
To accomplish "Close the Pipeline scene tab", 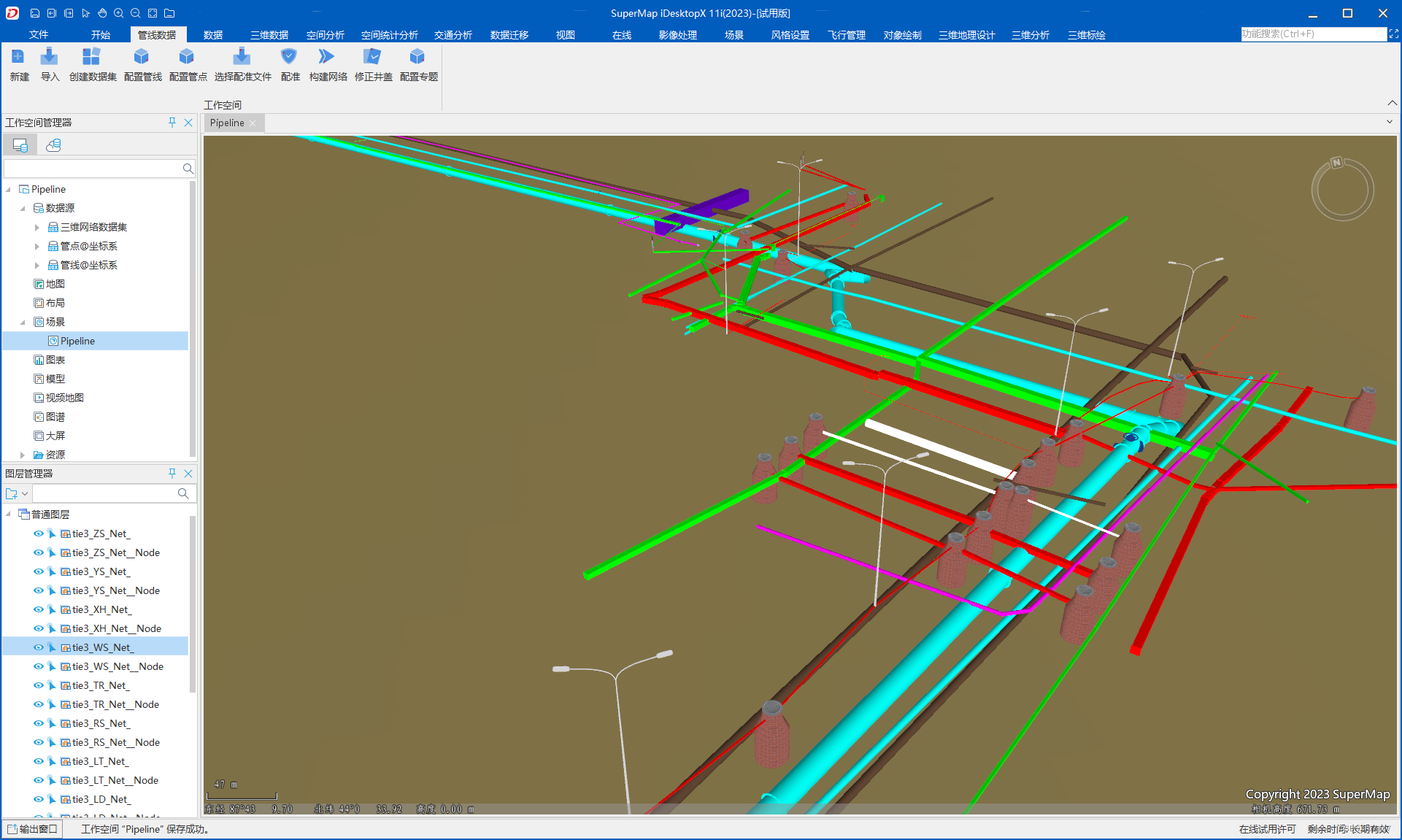I will 253,123.
